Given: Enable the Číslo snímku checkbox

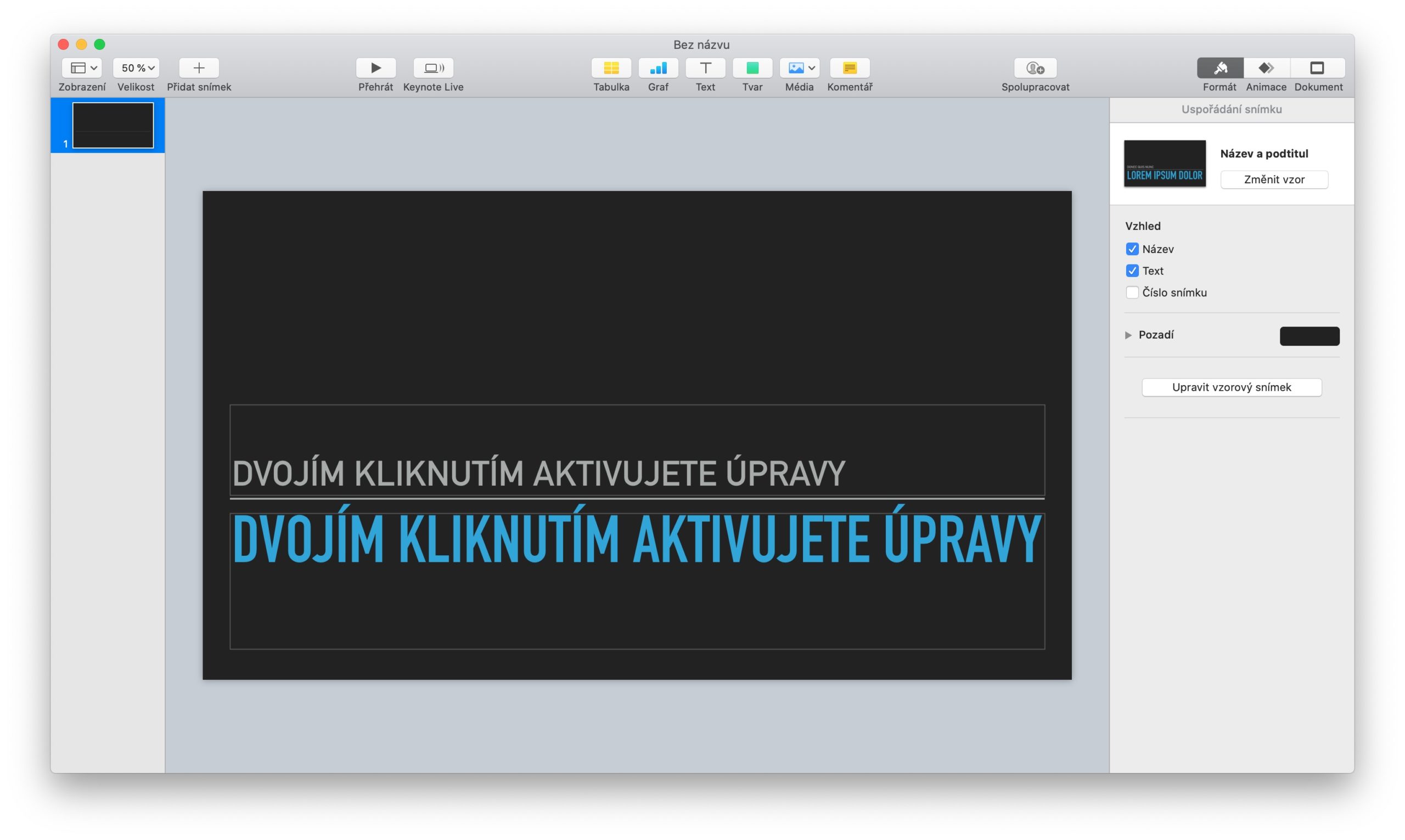Looking at the screenshot, I should tap(1132, 292).
